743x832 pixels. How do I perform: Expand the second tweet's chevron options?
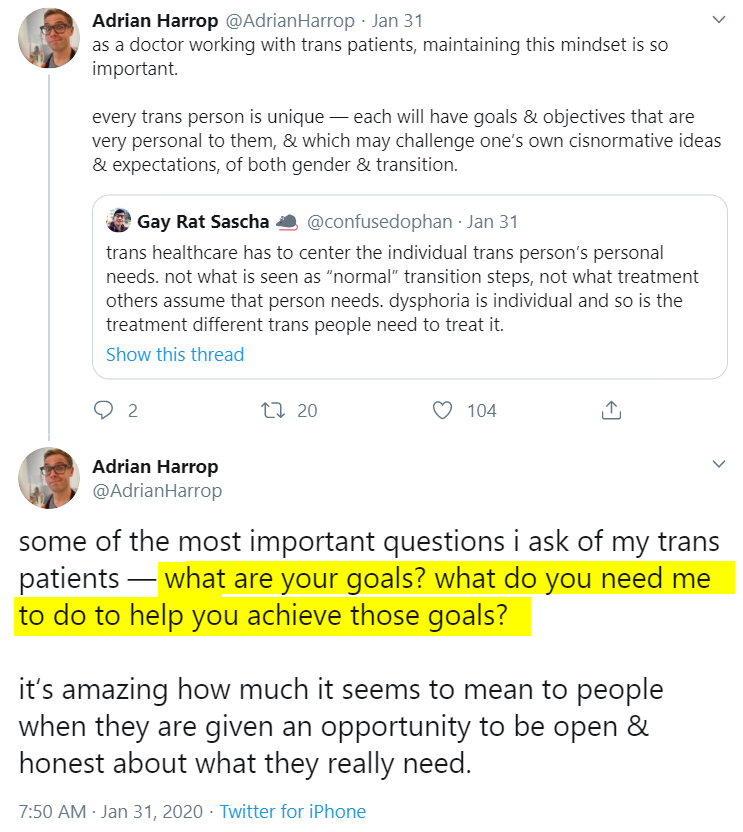pos(719,464)
